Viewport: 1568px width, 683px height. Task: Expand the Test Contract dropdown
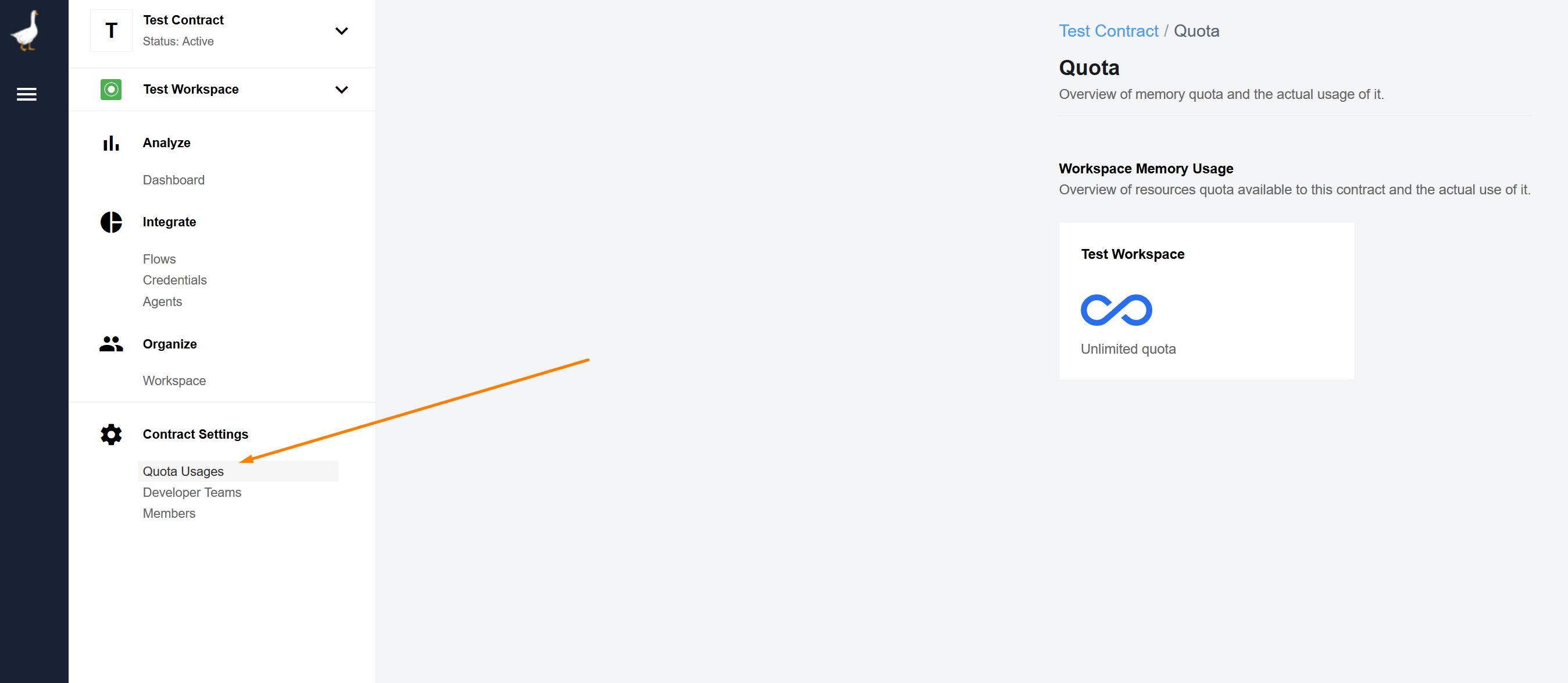point(343,31)
